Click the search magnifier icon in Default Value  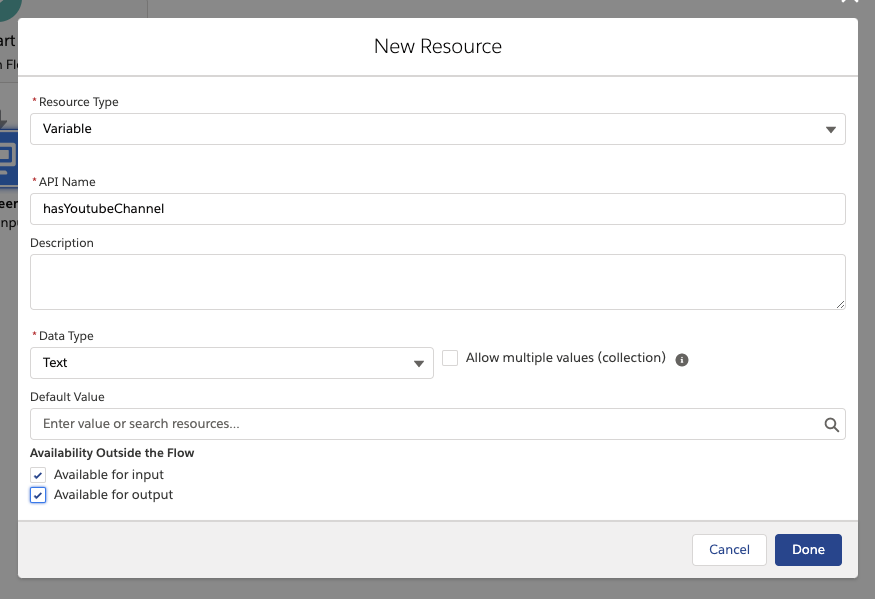tap(831, 425)
